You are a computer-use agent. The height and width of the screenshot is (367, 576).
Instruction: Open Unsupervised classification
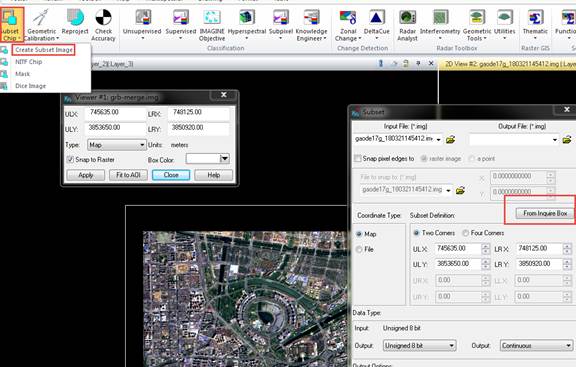pos(142,24)
